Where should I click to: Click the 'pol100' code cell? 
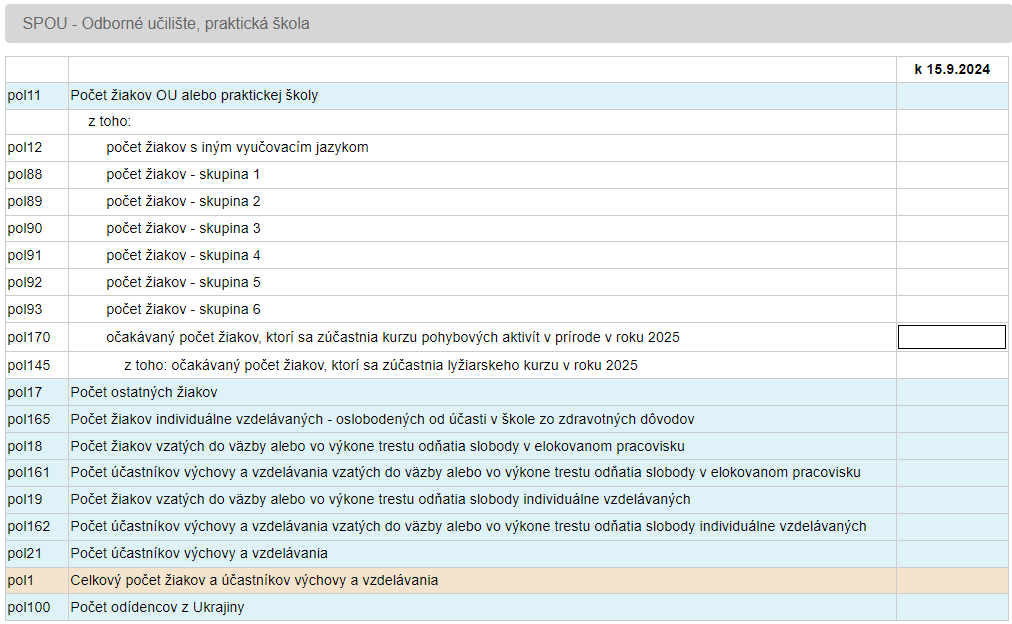point(37,608)
